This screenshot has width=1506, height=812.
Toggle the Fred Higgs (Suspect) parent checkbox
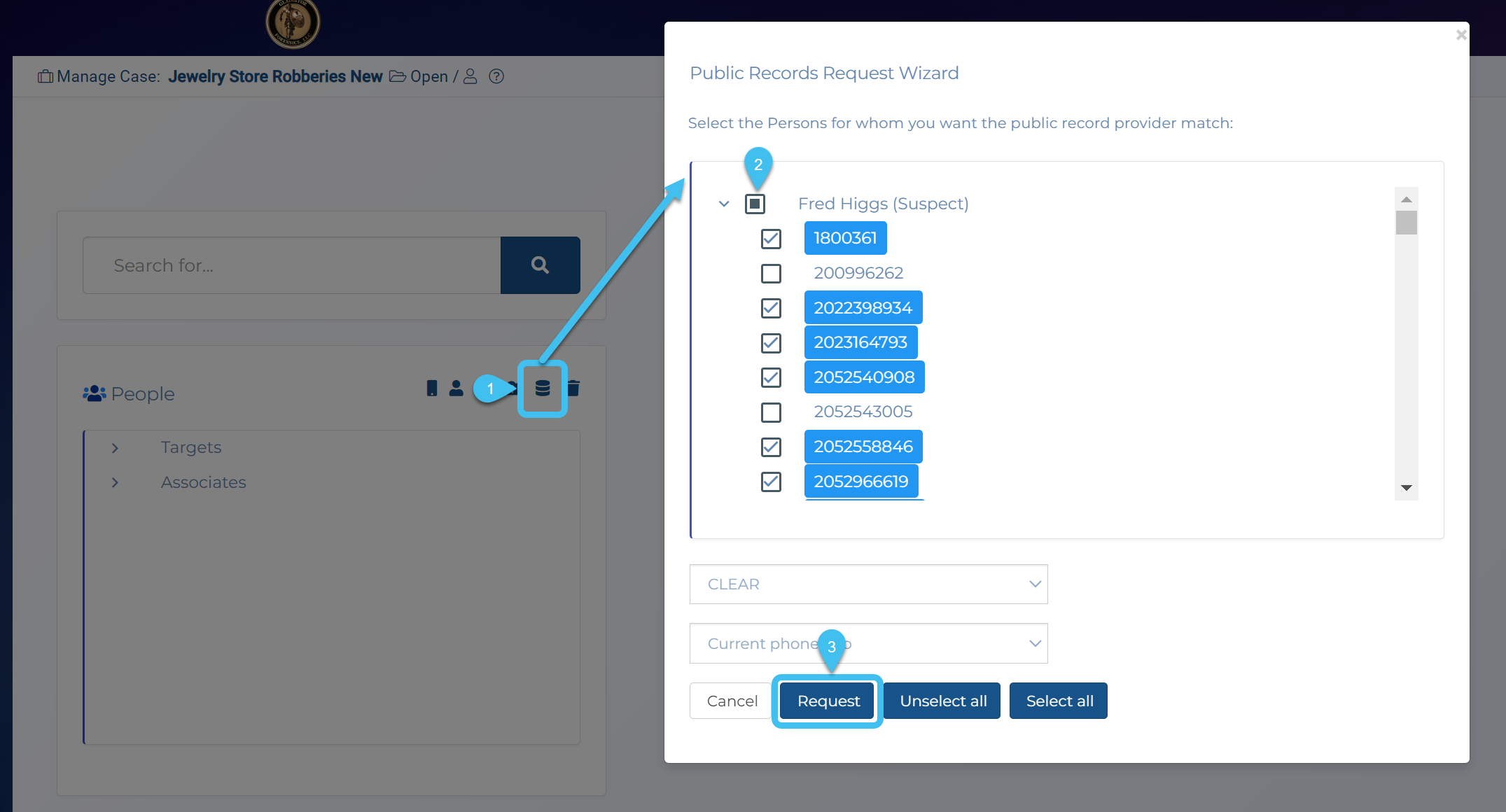coord(755,204)
